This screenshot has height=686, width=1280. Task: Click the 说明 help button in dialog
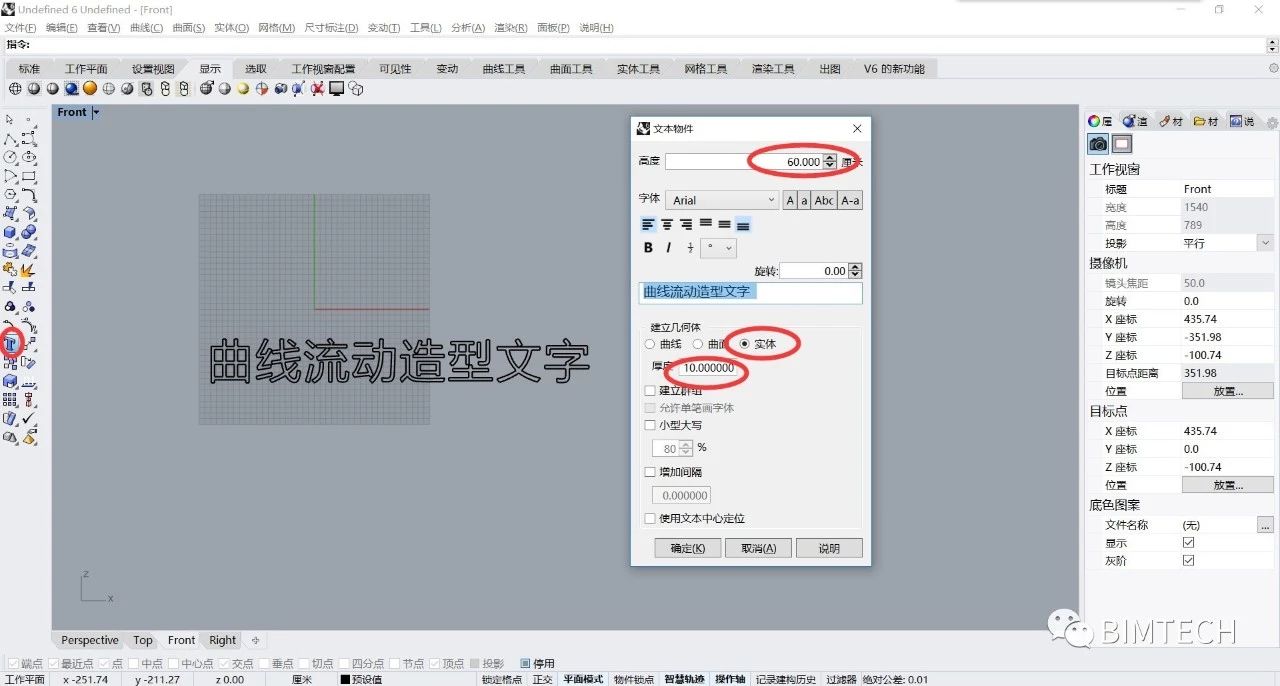pos(829,548)
